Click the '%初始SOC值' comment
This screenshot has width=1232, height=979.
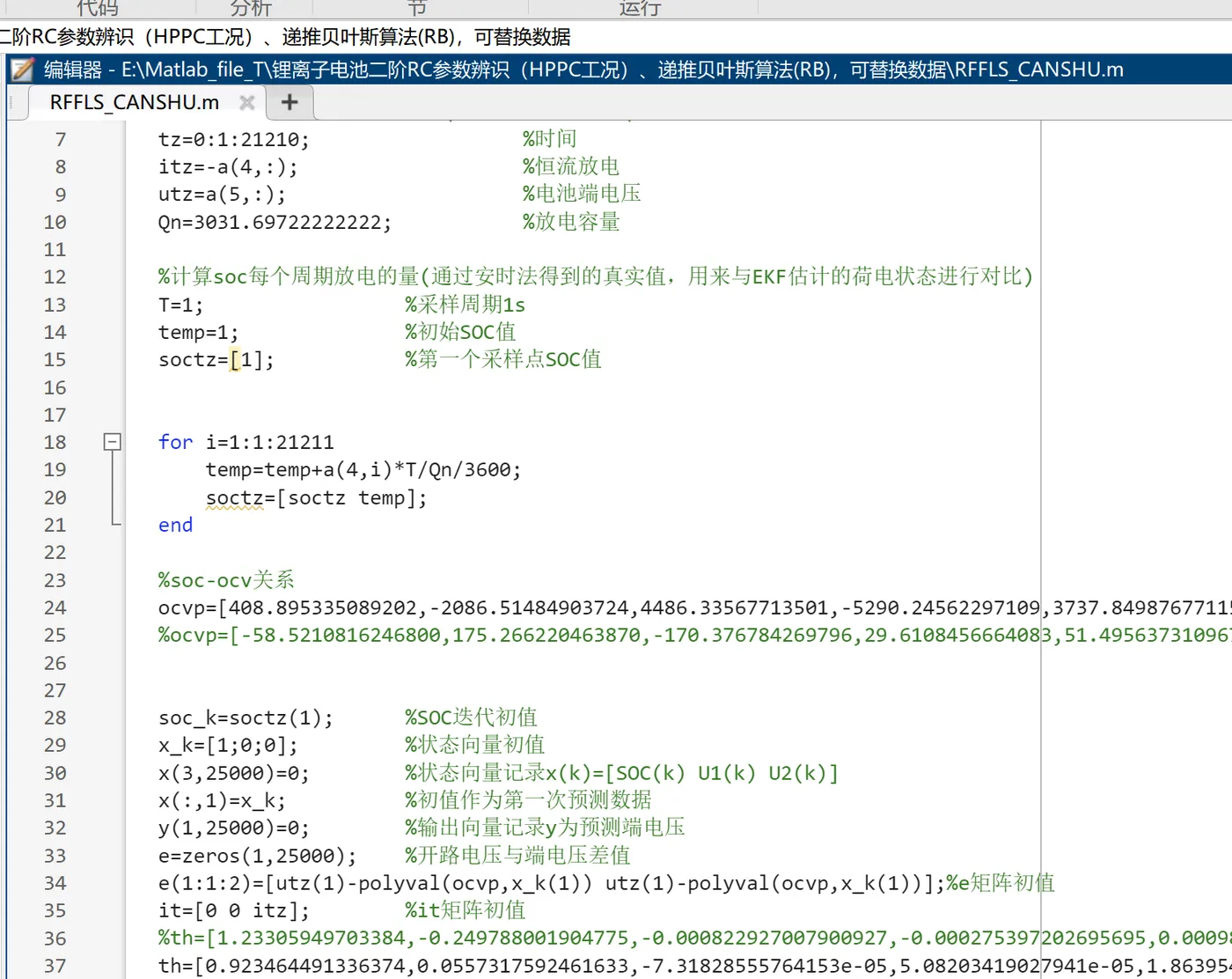[x=460, y=332]
